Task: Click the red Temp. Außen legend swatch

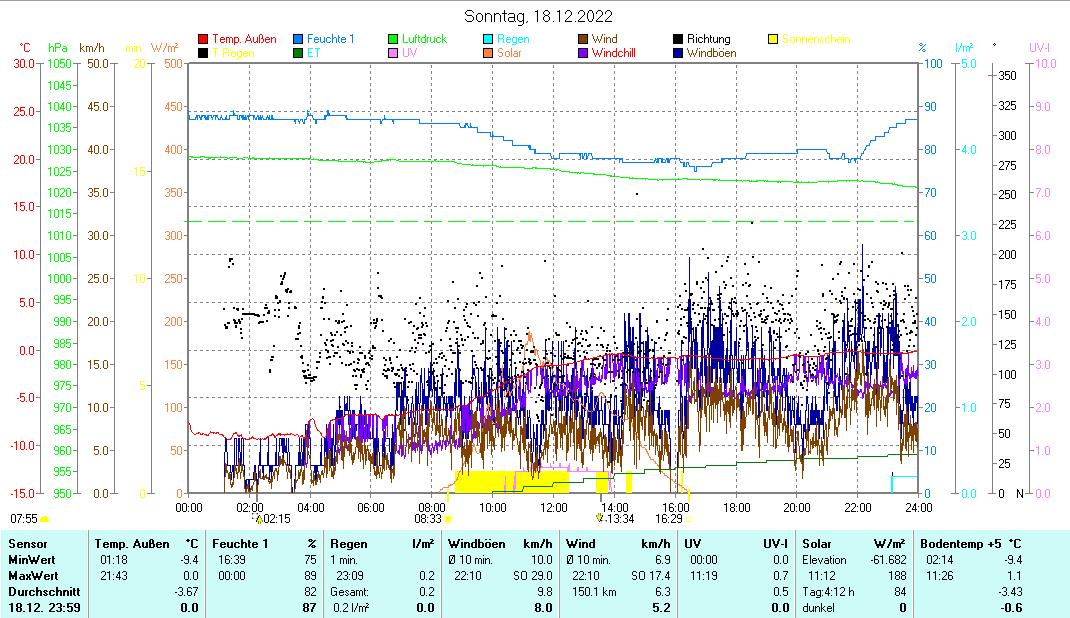Action: pos(204,39)
